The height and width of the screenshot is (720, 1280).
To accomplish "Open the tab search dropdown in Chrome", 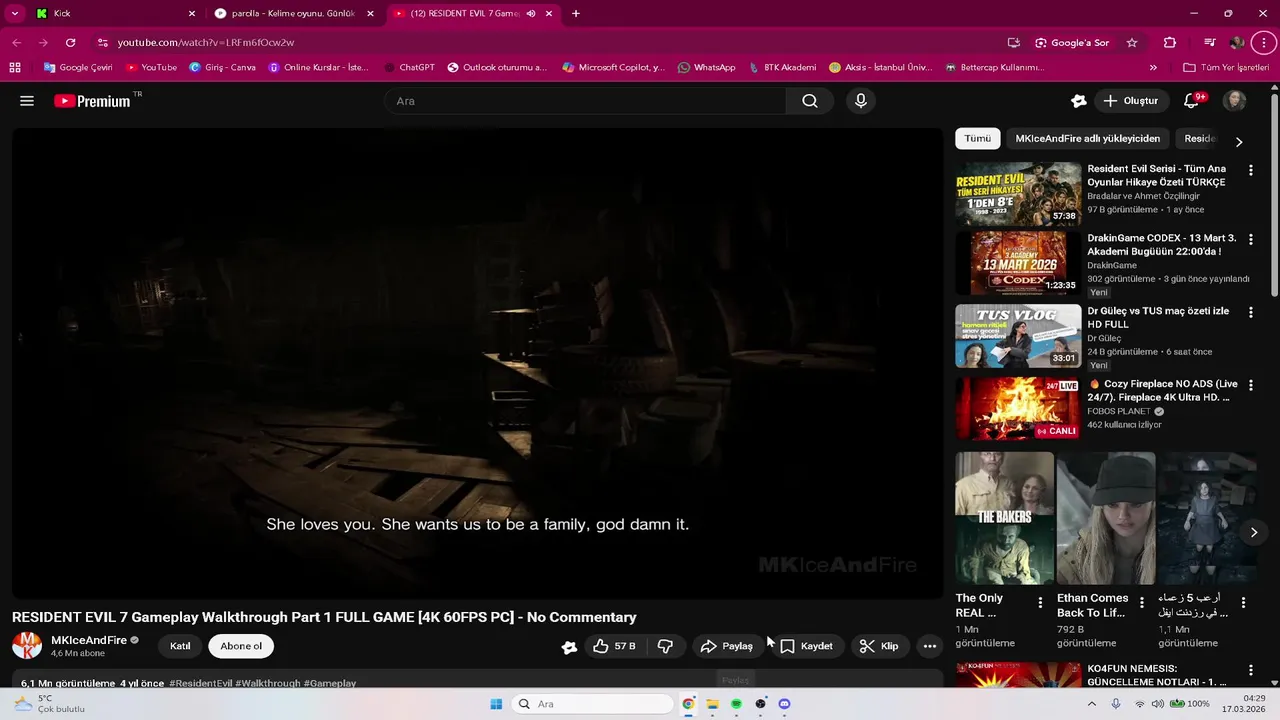I will pos(15,14).
